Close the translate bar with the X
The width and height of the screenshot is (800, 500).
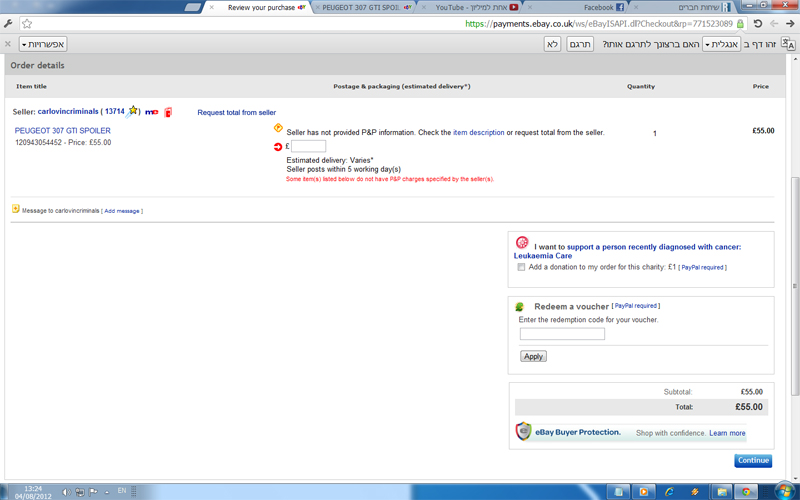click(x=8, y=44)
